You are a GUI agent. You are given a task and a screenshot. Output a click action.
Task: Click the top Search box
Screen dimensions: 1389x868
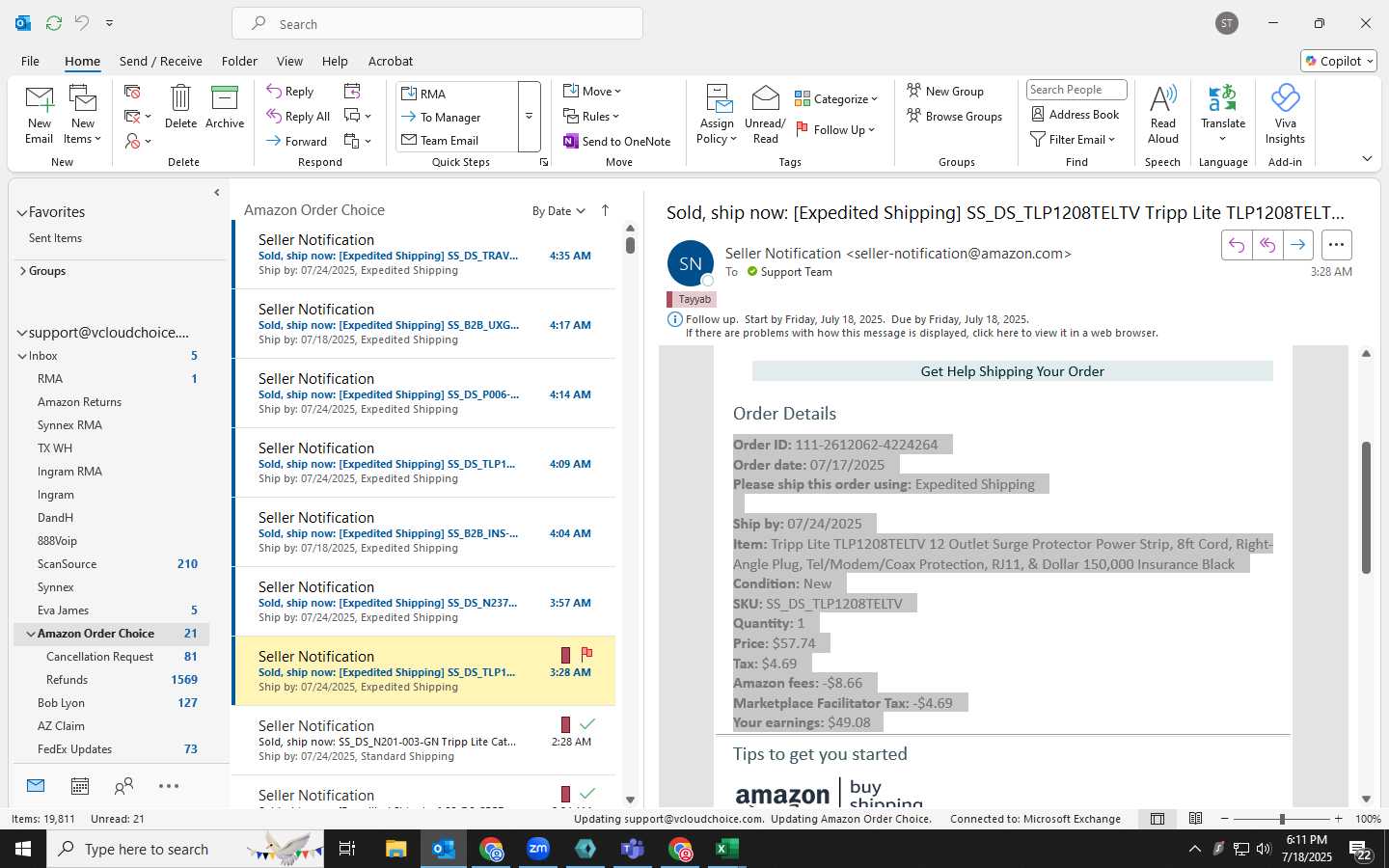(437, 24)
